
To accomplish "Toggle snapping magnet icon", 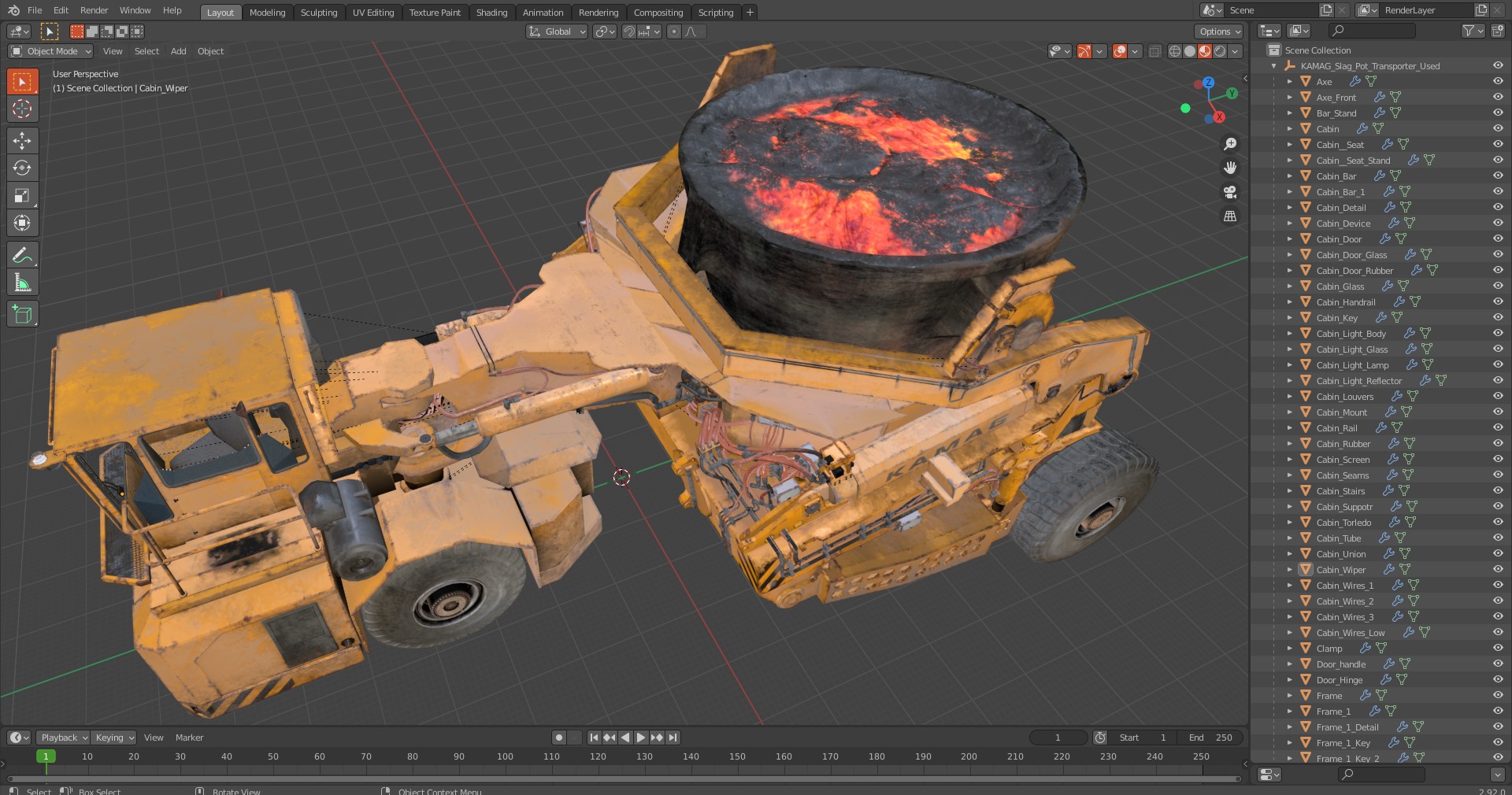I will 628,31.
